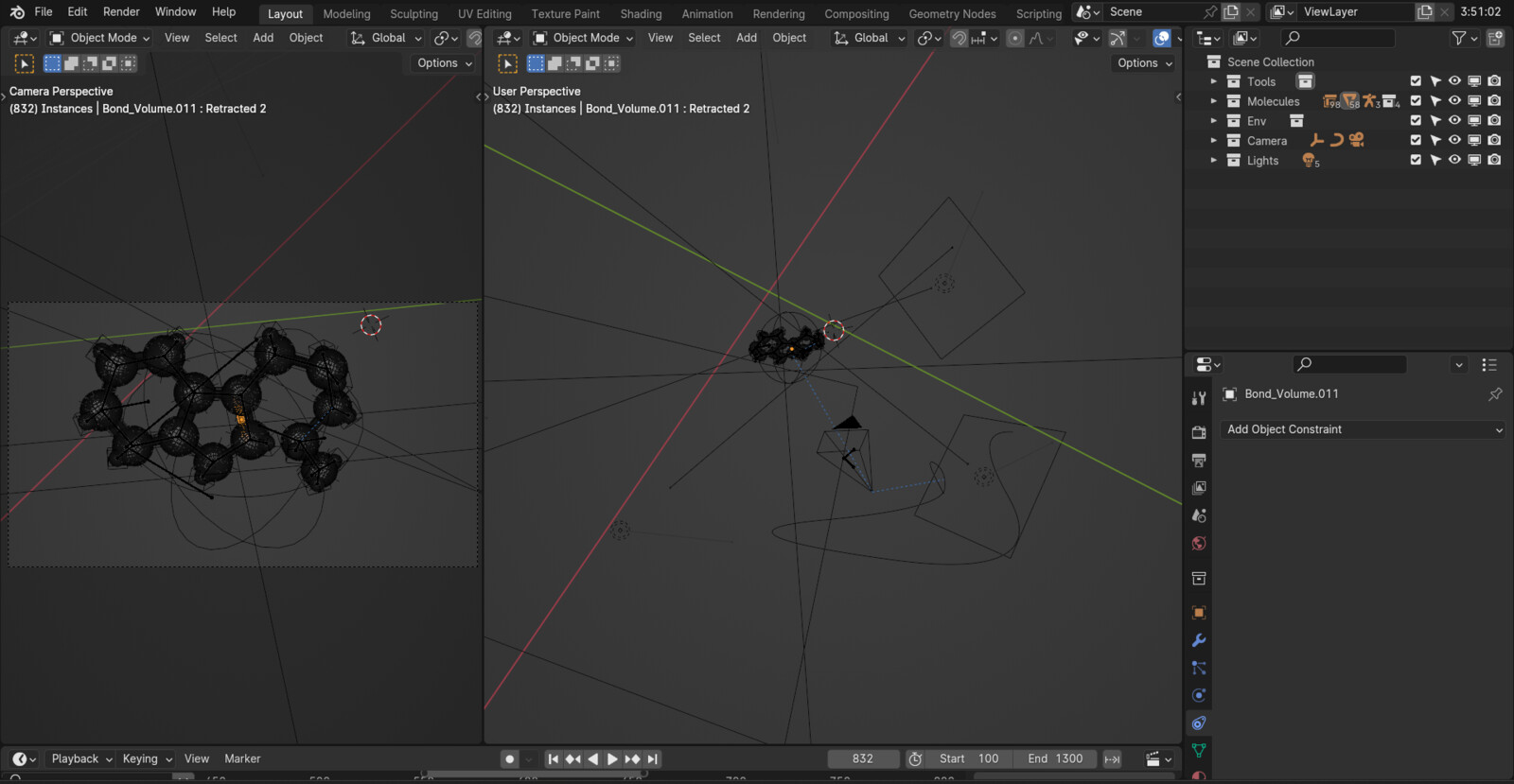
Task: Exclude the Molecules collection via its checkbox
Action: (x=1416, y=101)
